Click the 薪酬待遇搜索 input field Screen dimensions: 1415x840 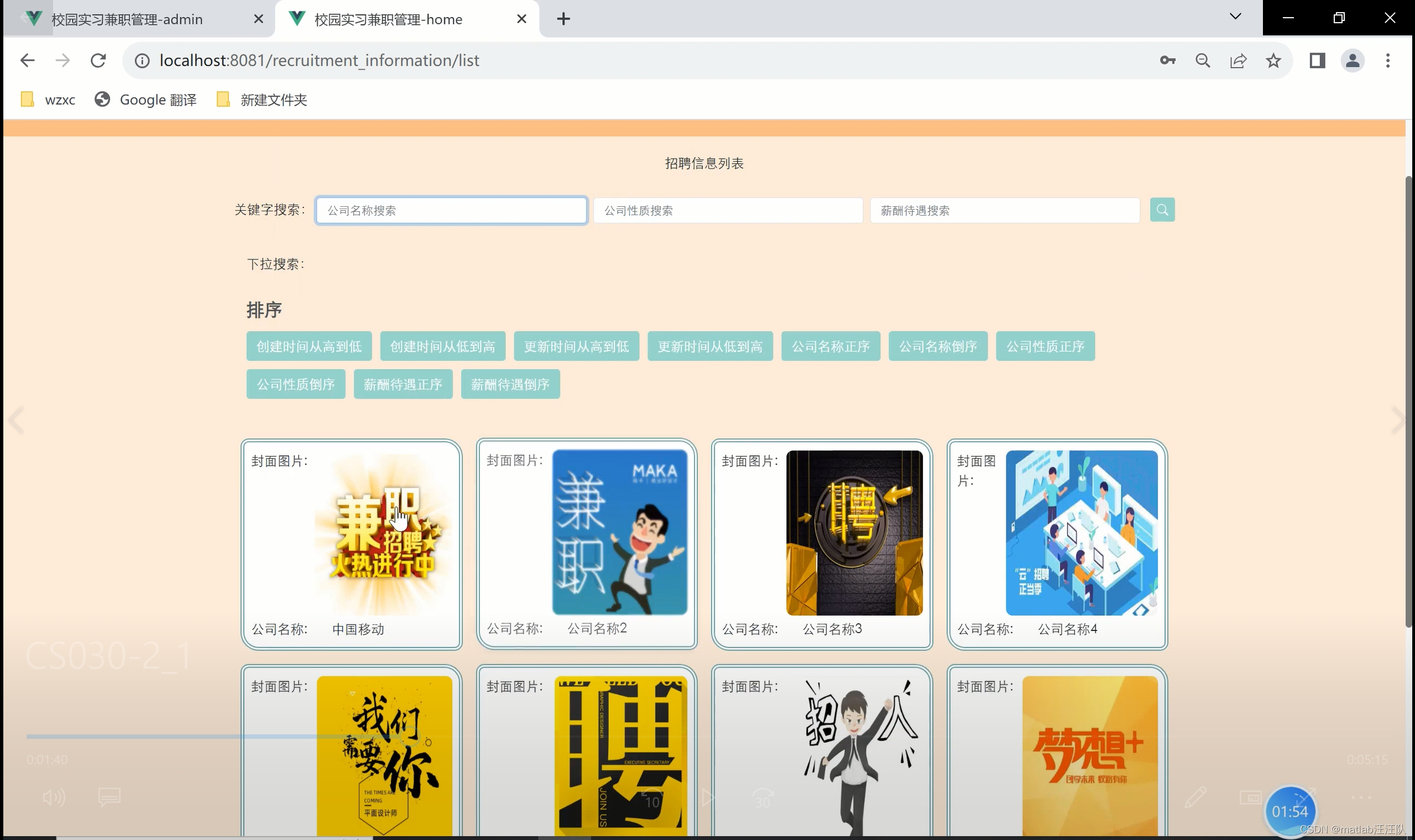(1005, 211)
